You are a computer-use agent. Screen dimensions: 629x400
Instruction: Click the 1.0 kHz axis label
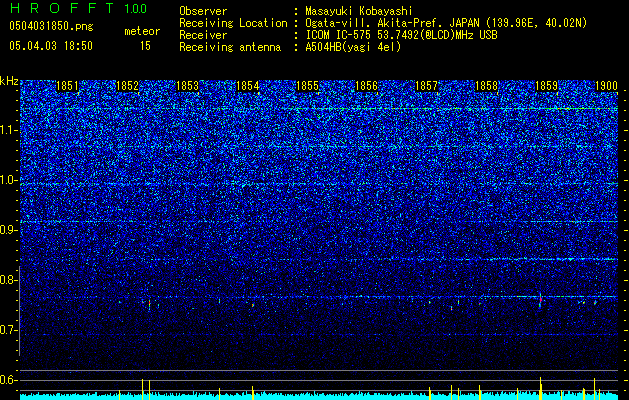click(x=9, y=180)
